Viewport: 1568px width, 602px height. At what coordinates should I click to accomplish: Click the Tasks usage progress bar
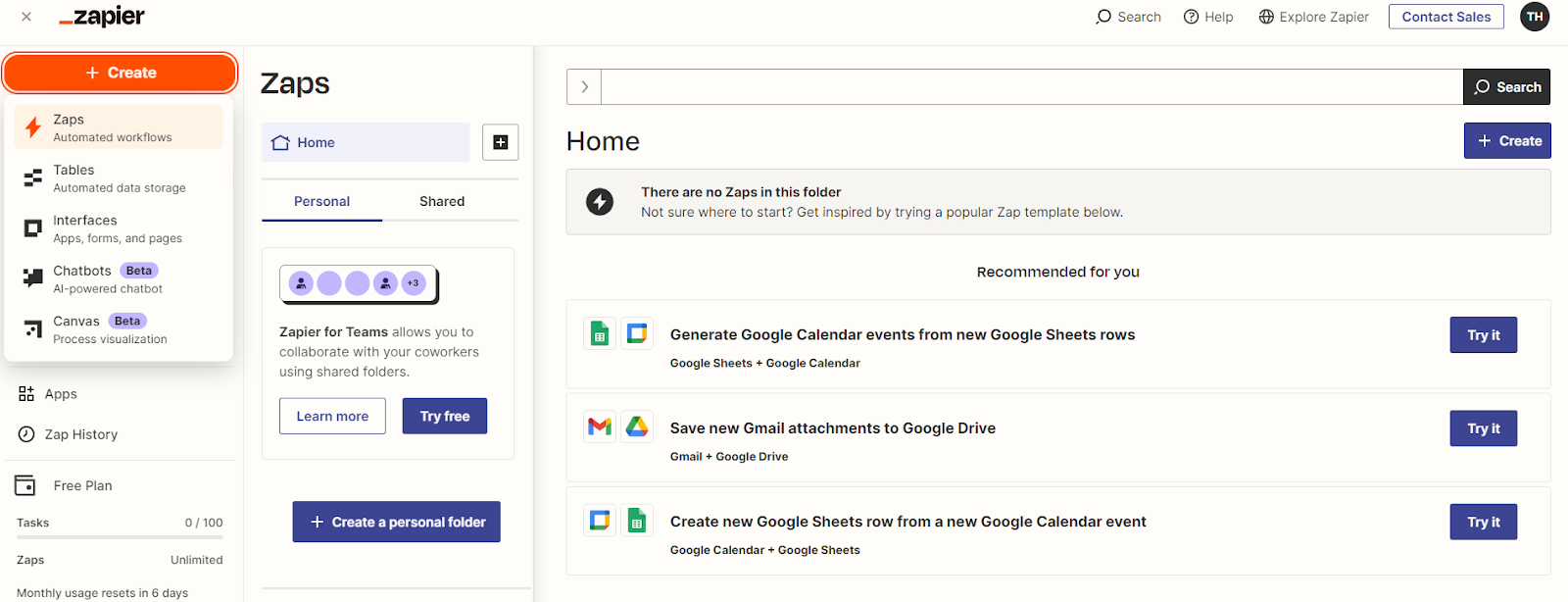(x=120, y=536)
